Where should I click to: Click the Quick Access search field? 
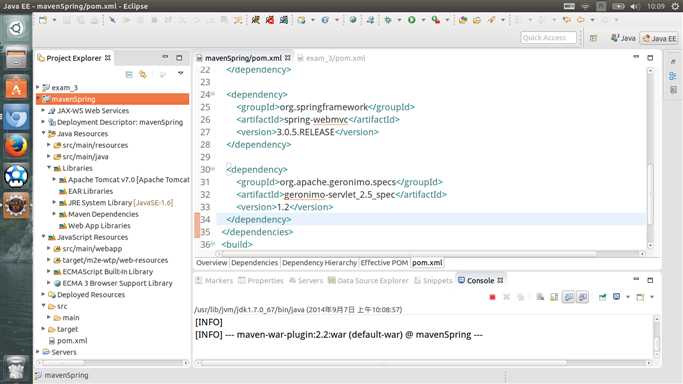pos(548,38)
